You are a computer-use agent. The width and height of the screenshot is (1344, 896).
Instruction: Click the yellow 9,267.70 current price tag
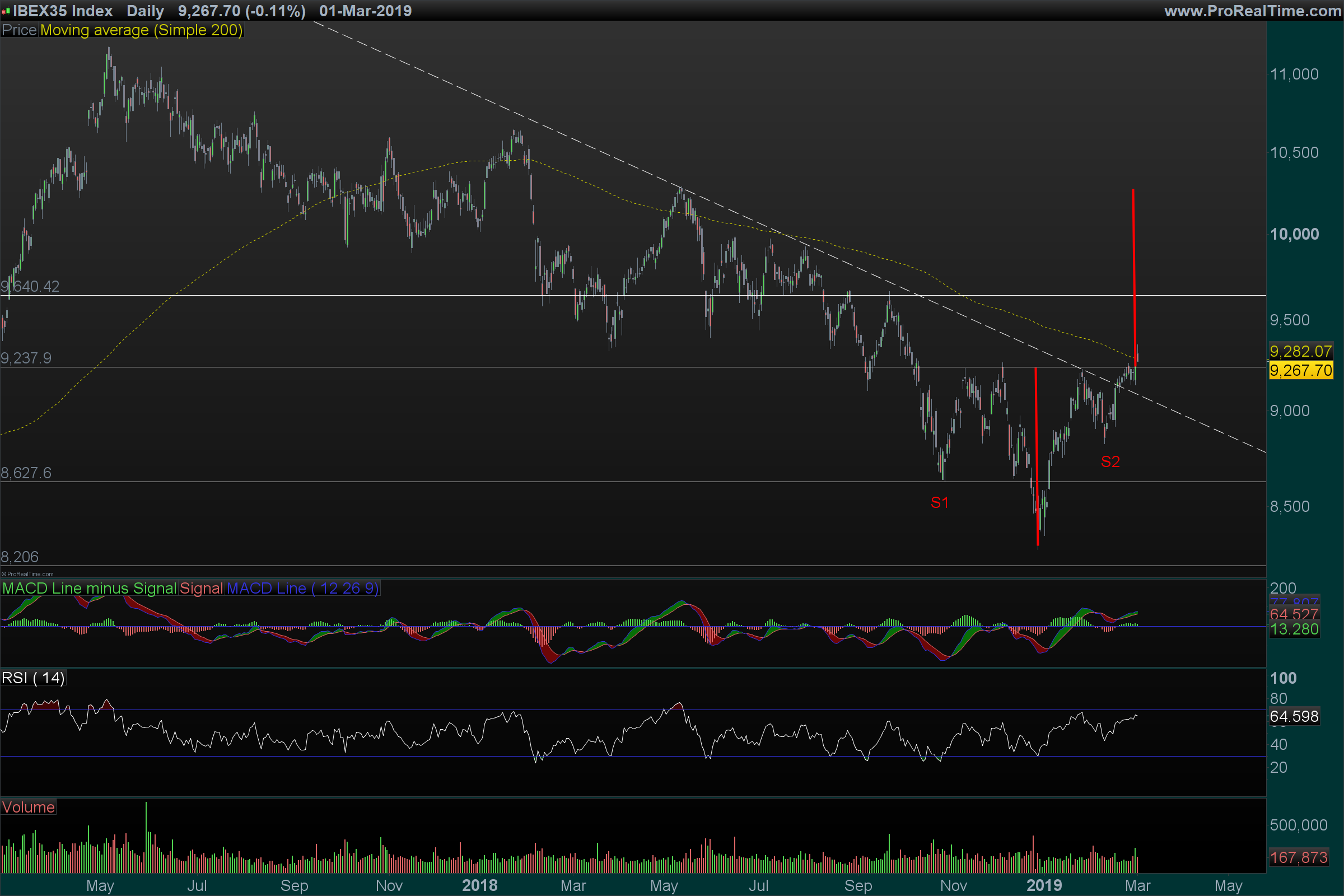(x=1300, y=370)
